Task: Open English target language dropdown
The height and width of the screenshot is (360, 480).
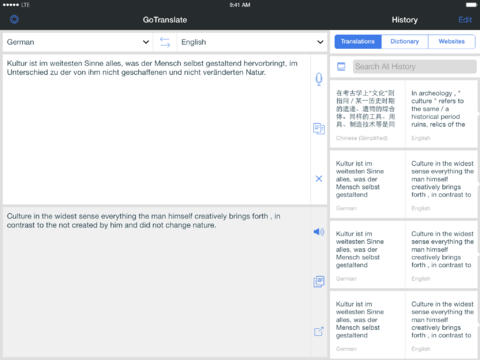Action: [x=252, y=42]
